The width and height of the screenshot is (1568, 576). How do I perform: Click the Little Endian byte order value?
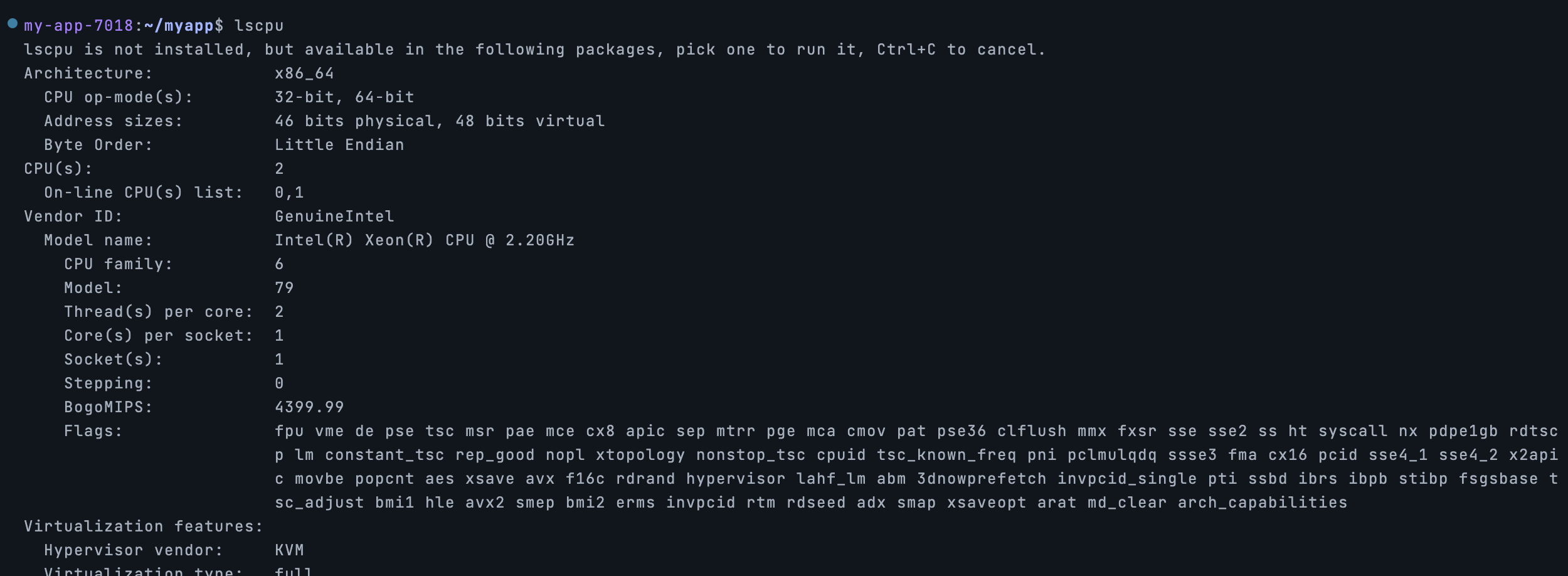click(339, 145)
